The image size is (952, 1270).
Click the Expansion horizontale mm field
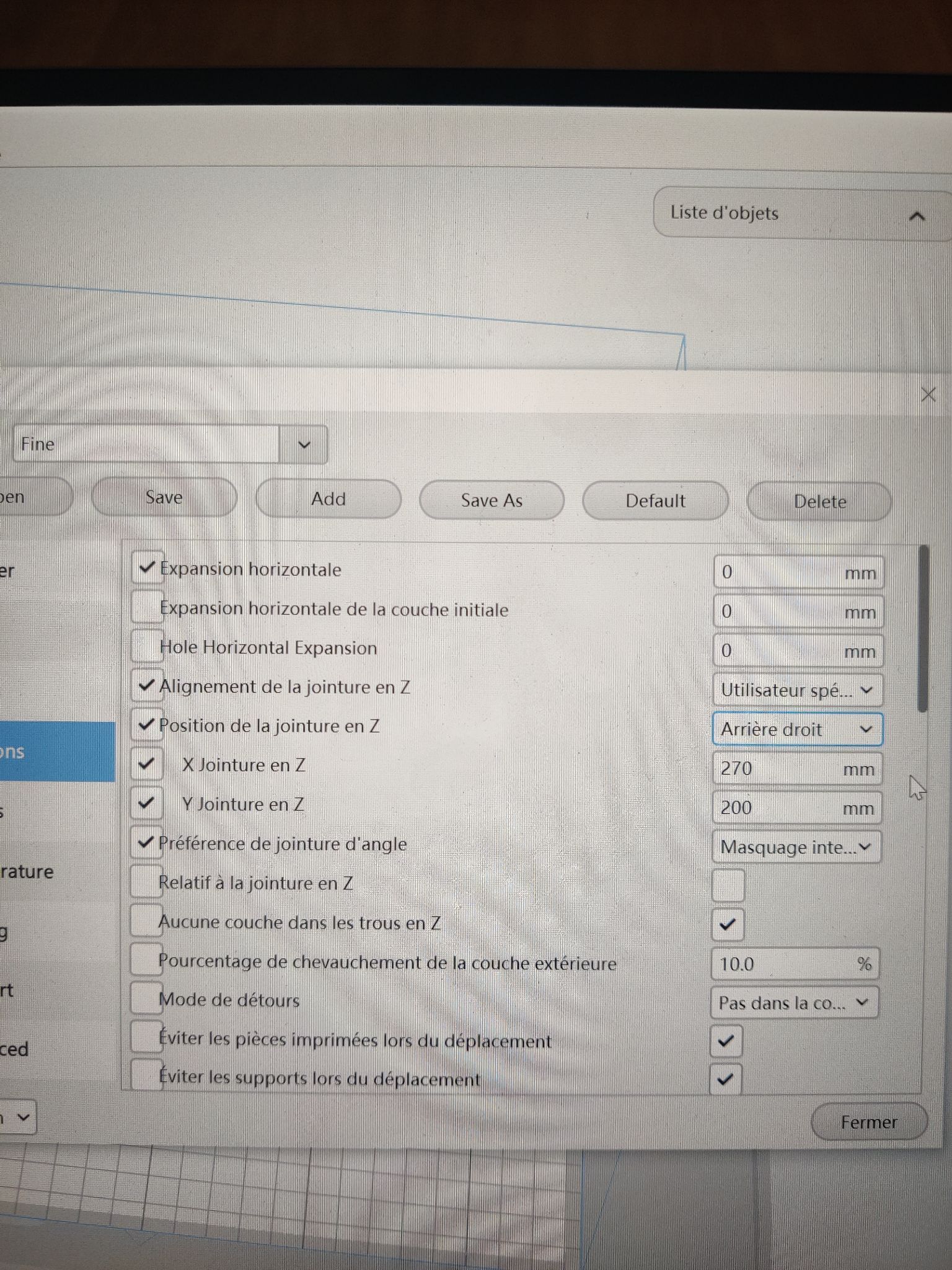[x=798, y=572]
